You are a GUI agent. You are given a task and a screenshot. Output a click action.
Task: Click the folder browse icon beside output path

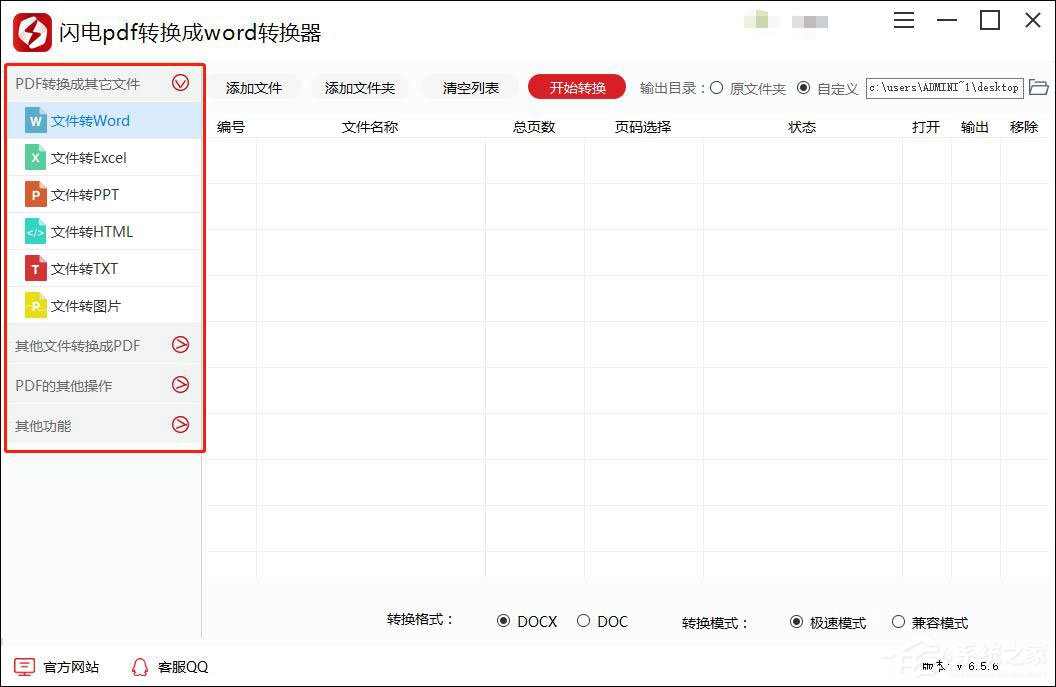1040,88
